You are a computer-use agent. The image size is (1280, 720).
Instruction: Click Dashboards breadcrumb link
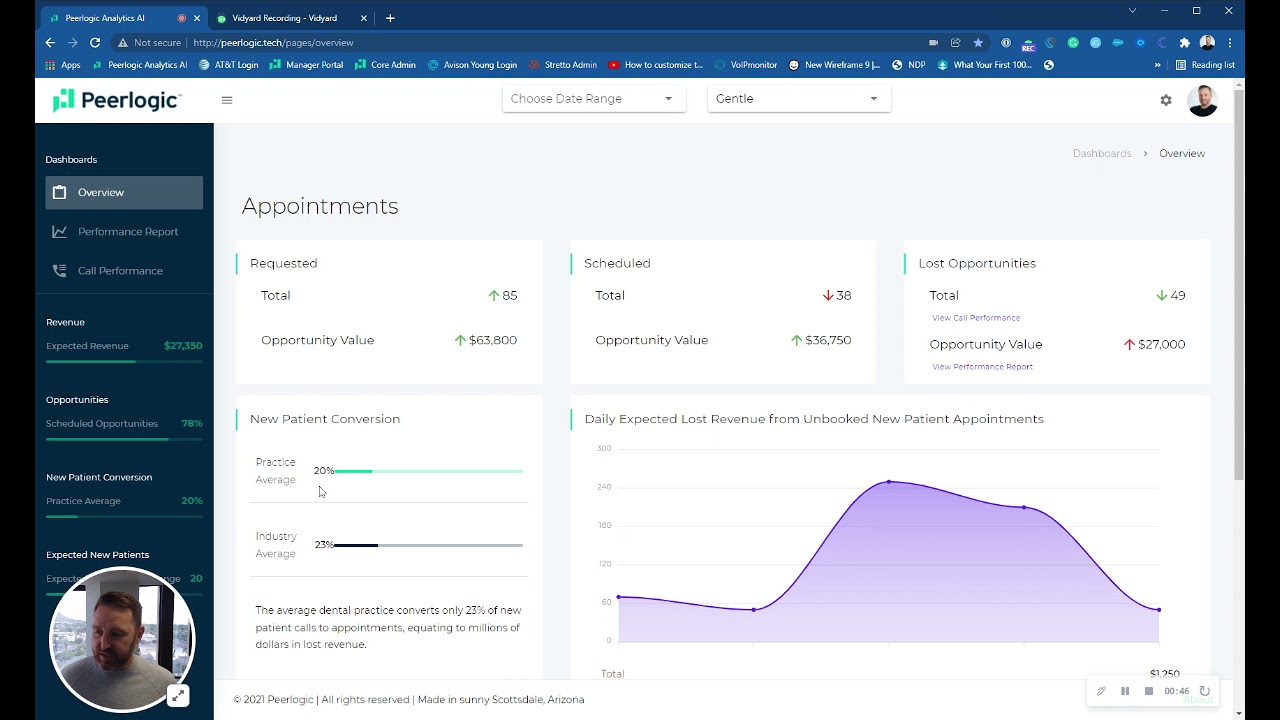tap(1102, 153)
